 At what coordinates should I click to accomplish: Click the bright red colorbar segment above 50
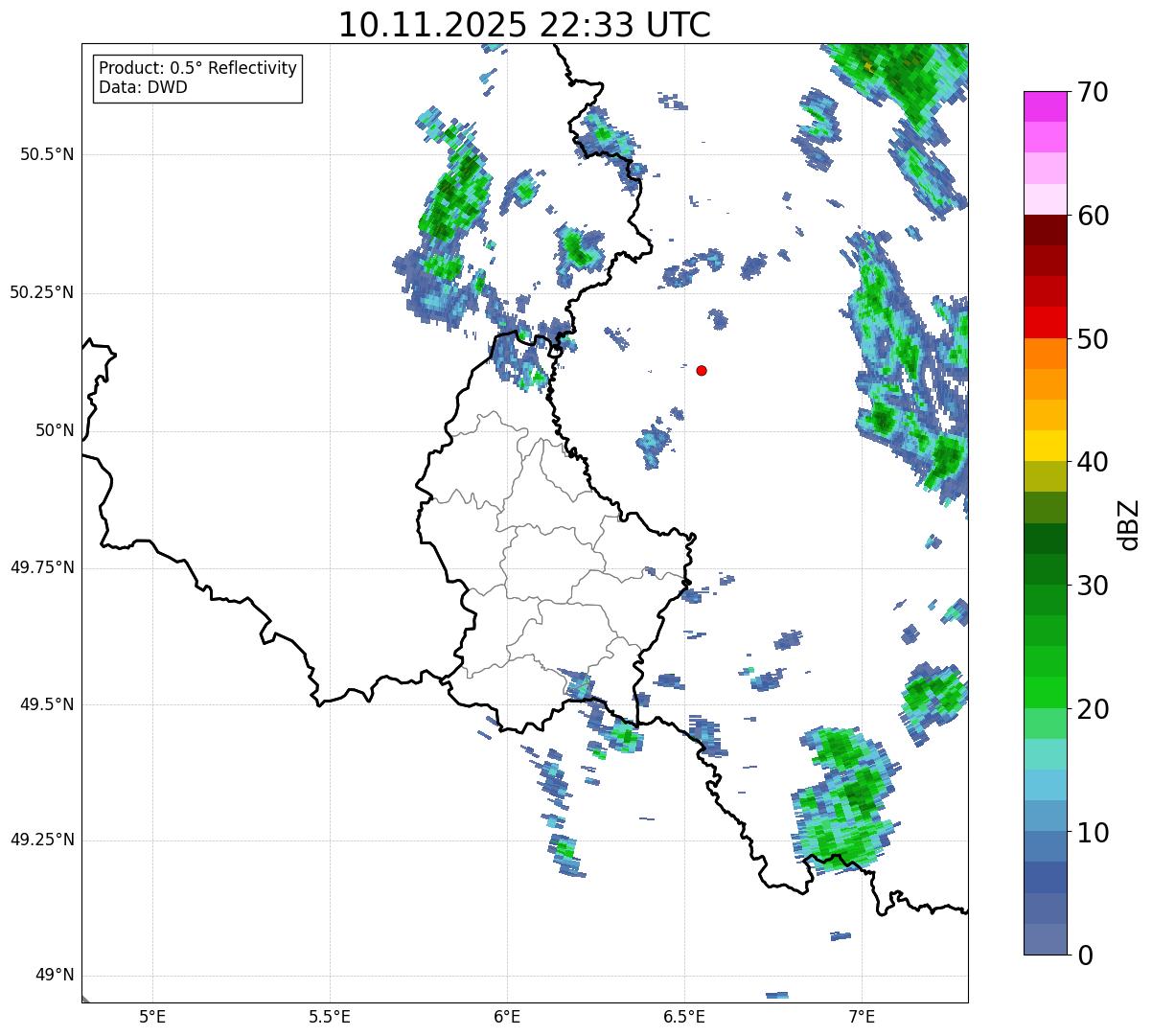point(1046,322)
